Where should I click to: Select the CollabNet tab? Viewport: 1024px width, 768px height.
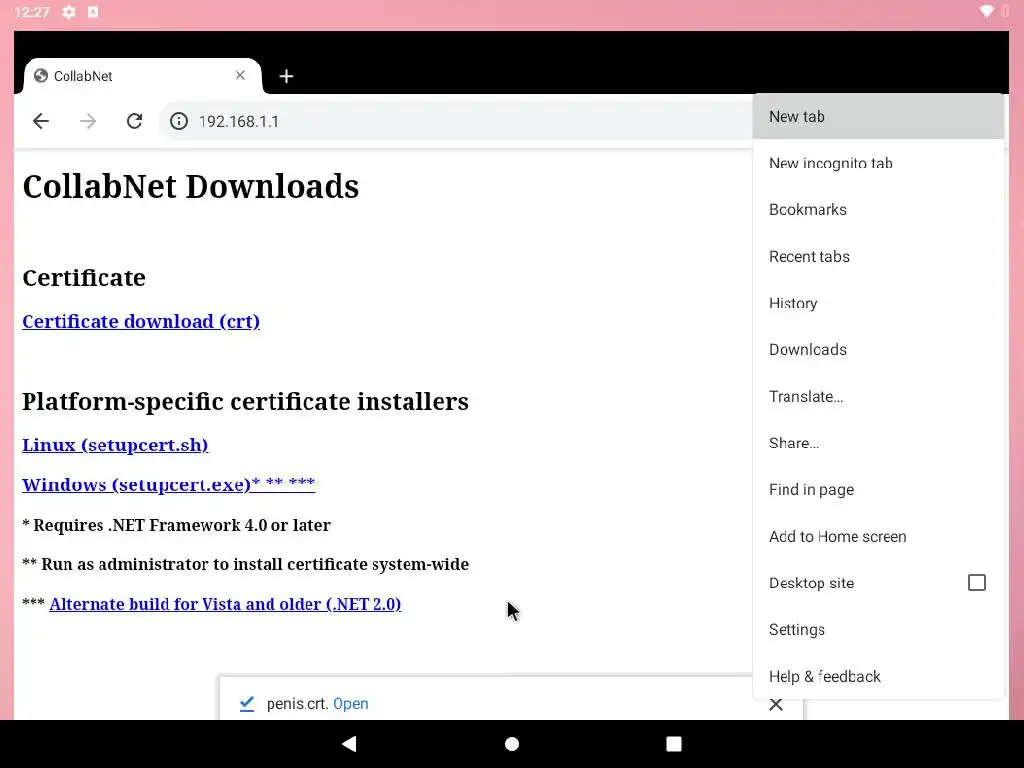[x=142, y=76]
